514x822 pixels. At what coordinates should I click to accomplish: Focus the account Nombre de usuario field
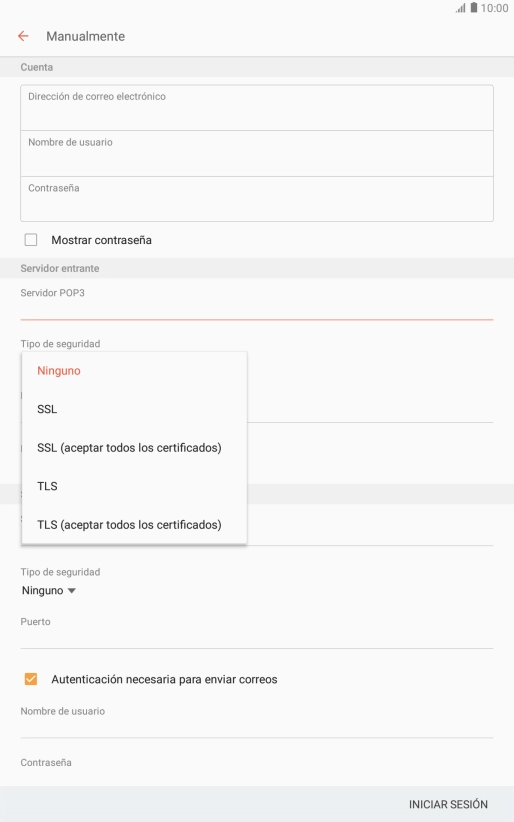click(257, 154)
